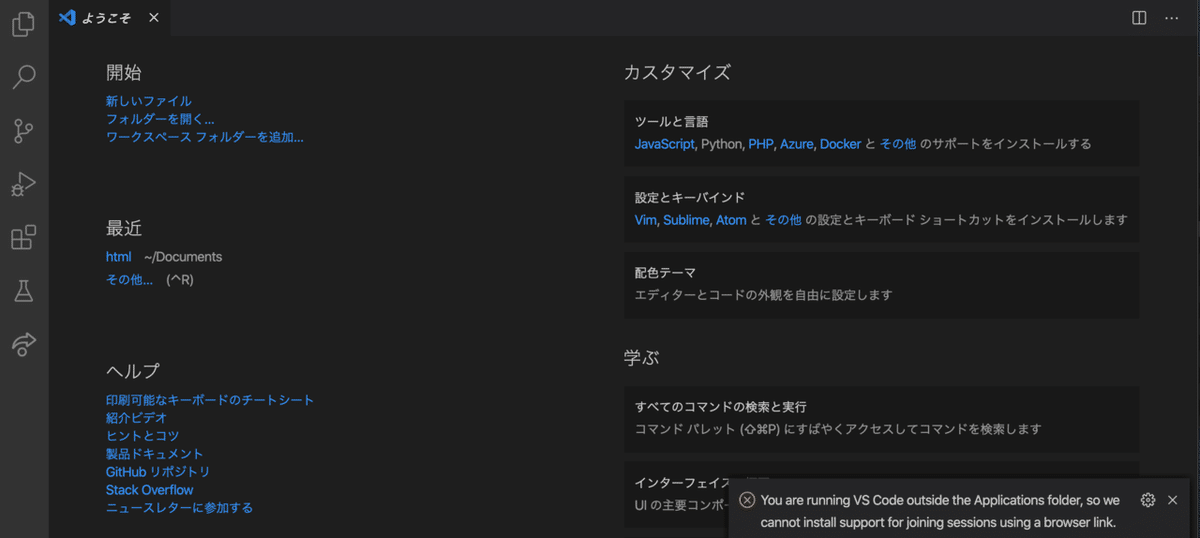Install Sublime keybindings link

click(x=686, y=220)
